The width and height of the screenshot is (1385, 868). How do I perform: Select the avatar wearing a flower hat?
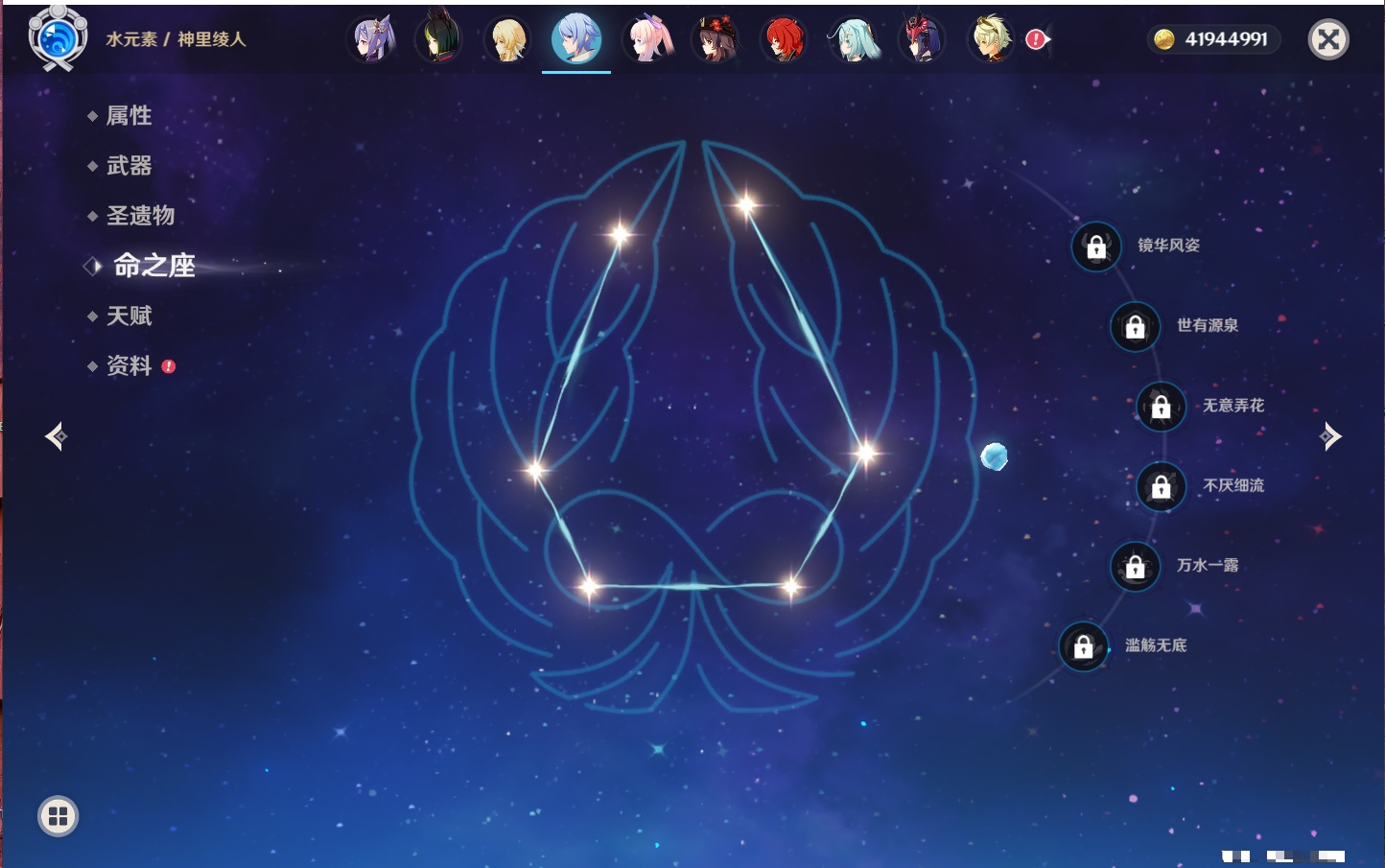click(716, 39)
